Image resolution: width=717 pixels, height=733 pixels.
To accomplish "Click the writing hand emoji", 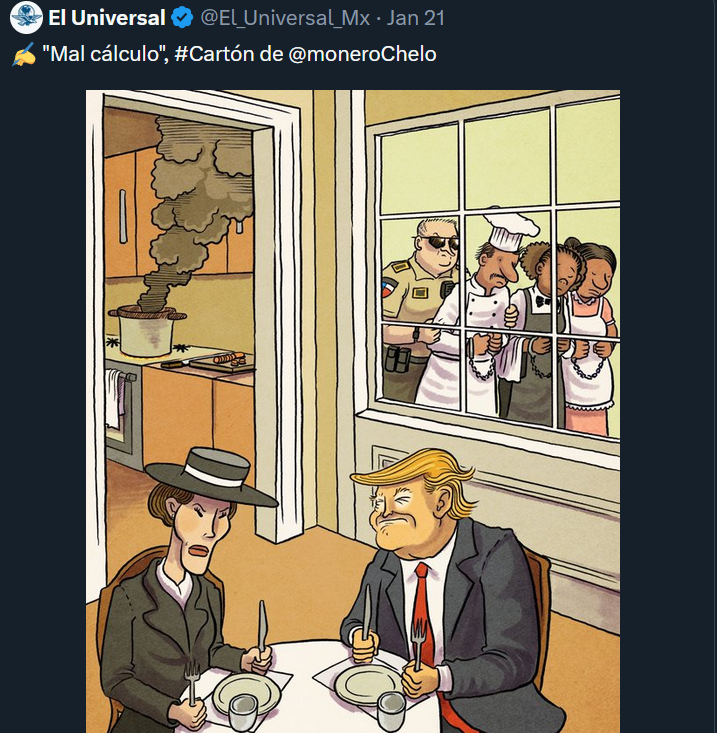I will click(x=23, y=55).
